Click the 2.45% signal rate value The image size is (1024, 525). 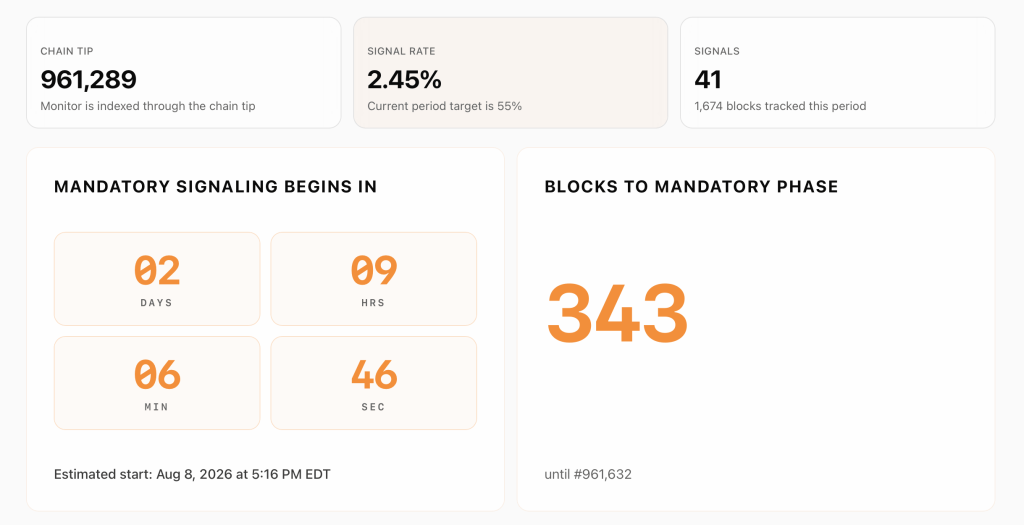tap(404, 80)
